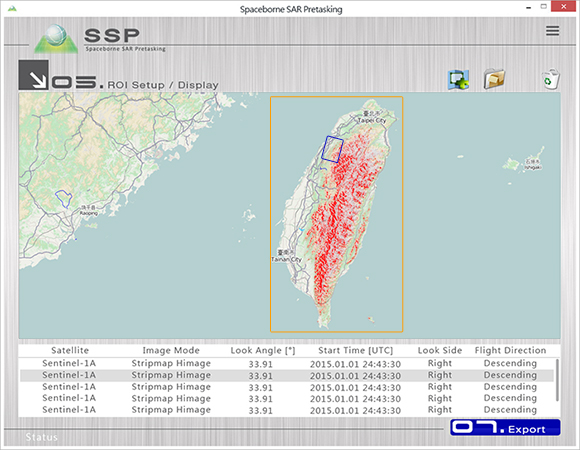Click the Look Side column header

coord(440,350)
